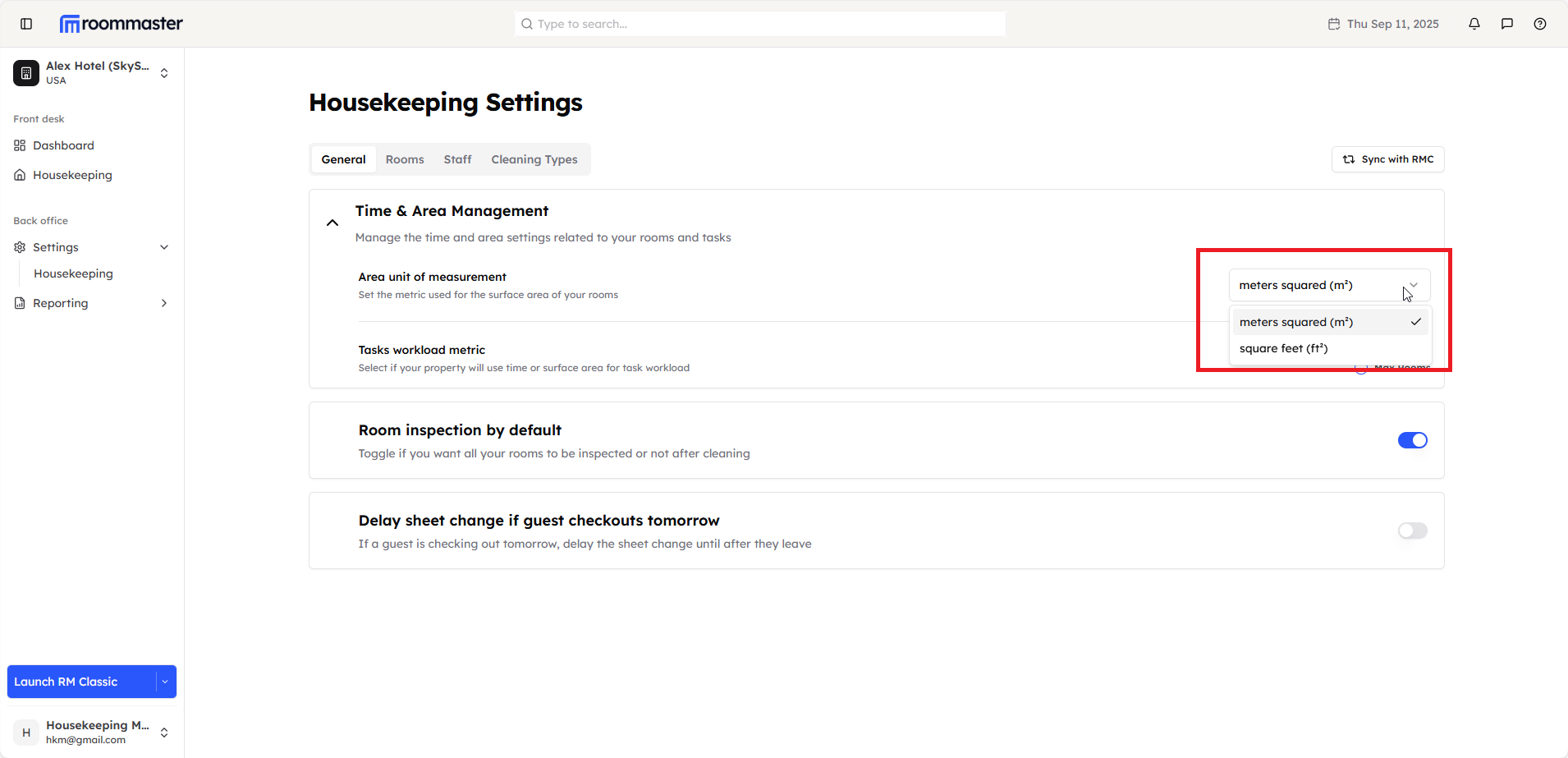Click the Alex Hotel building icon

click(26, 73)
